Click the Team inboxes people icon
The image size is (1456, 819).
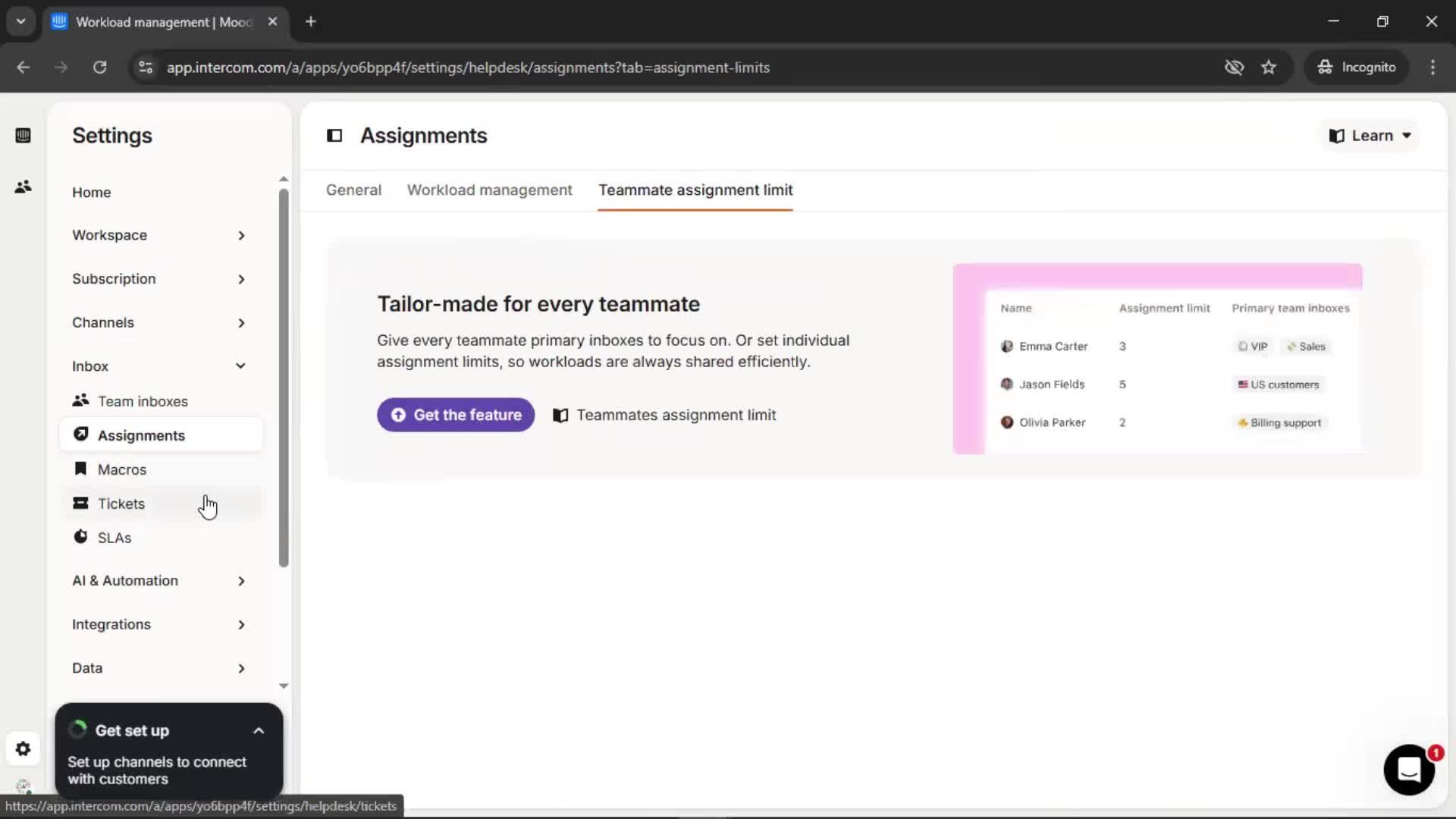tap(80, 400)
